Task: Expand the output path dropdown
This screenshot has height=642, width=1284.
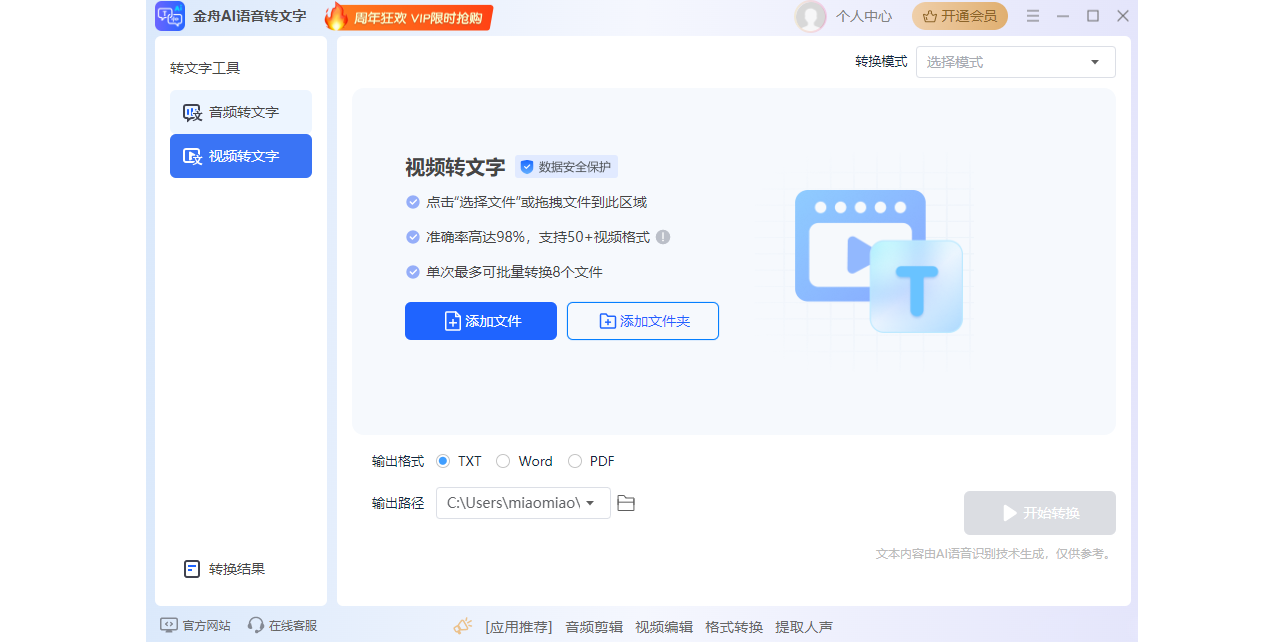Action: coord(594,503)
